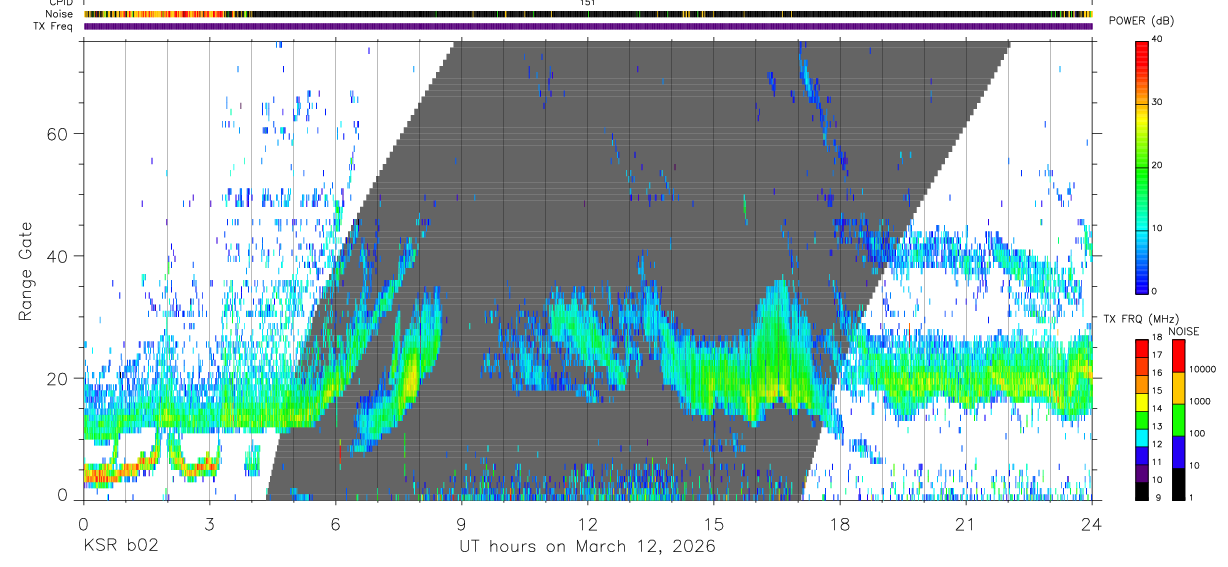The image size is (1228, 567).
Task: Click the 13 MHz green swatch in the TX FRQ legend
Action: point(1141,419)
